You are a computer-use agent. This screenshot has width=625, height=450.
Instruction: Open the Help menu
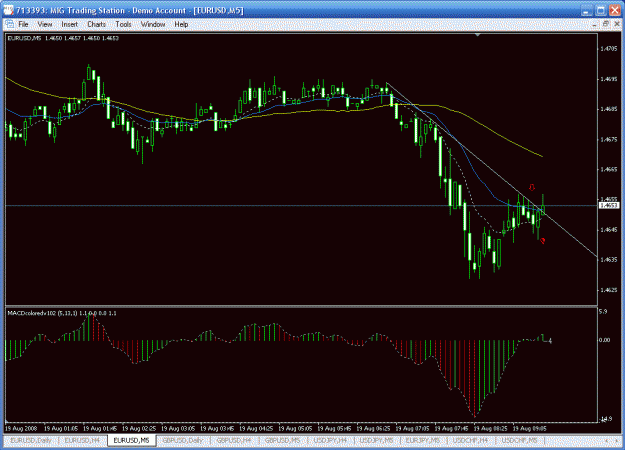(181, 24)
